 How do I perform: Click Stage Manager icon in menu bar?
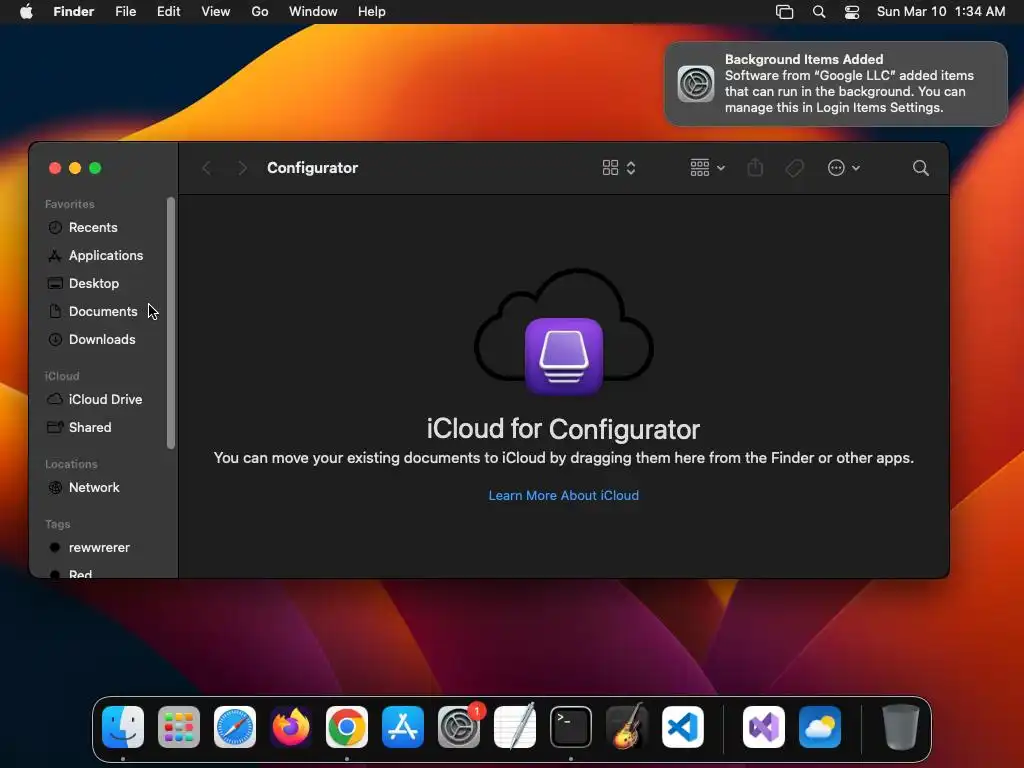coord(784,12)
